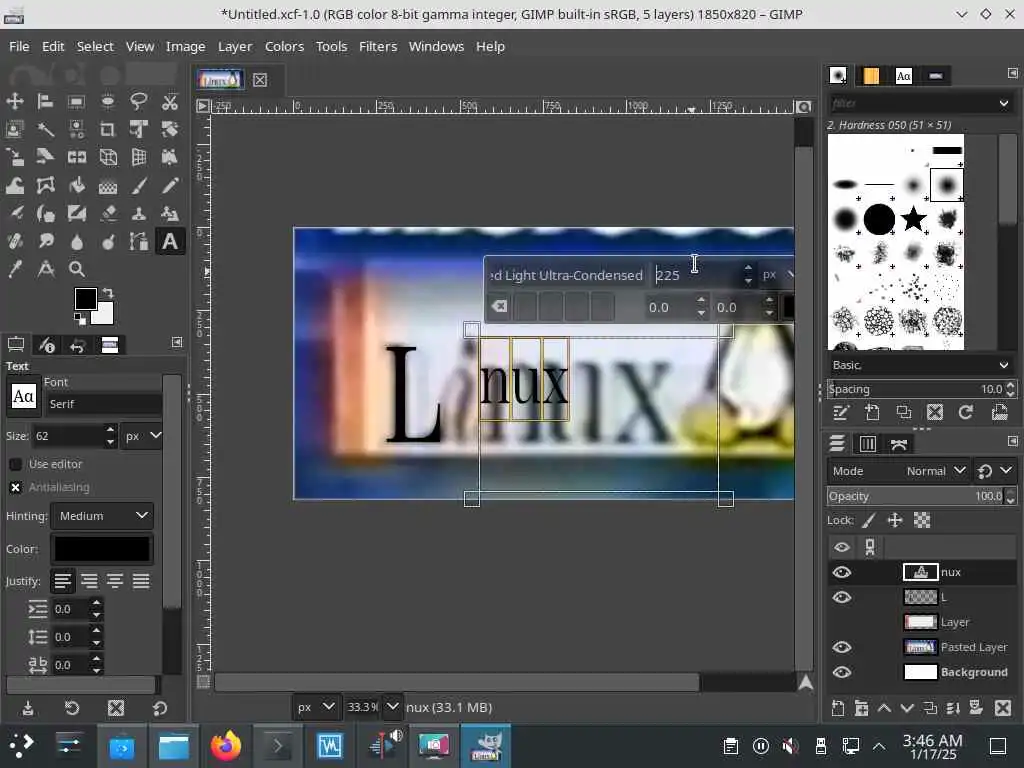
Task: Reset colors to default black and white
Action: [80, 319]
